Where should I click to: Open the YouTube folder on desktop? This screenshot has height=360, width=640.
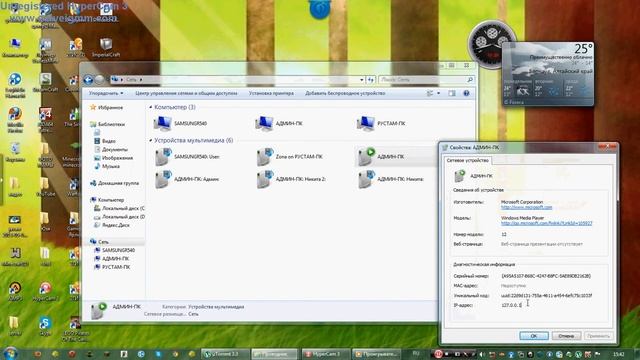[45, 187]
